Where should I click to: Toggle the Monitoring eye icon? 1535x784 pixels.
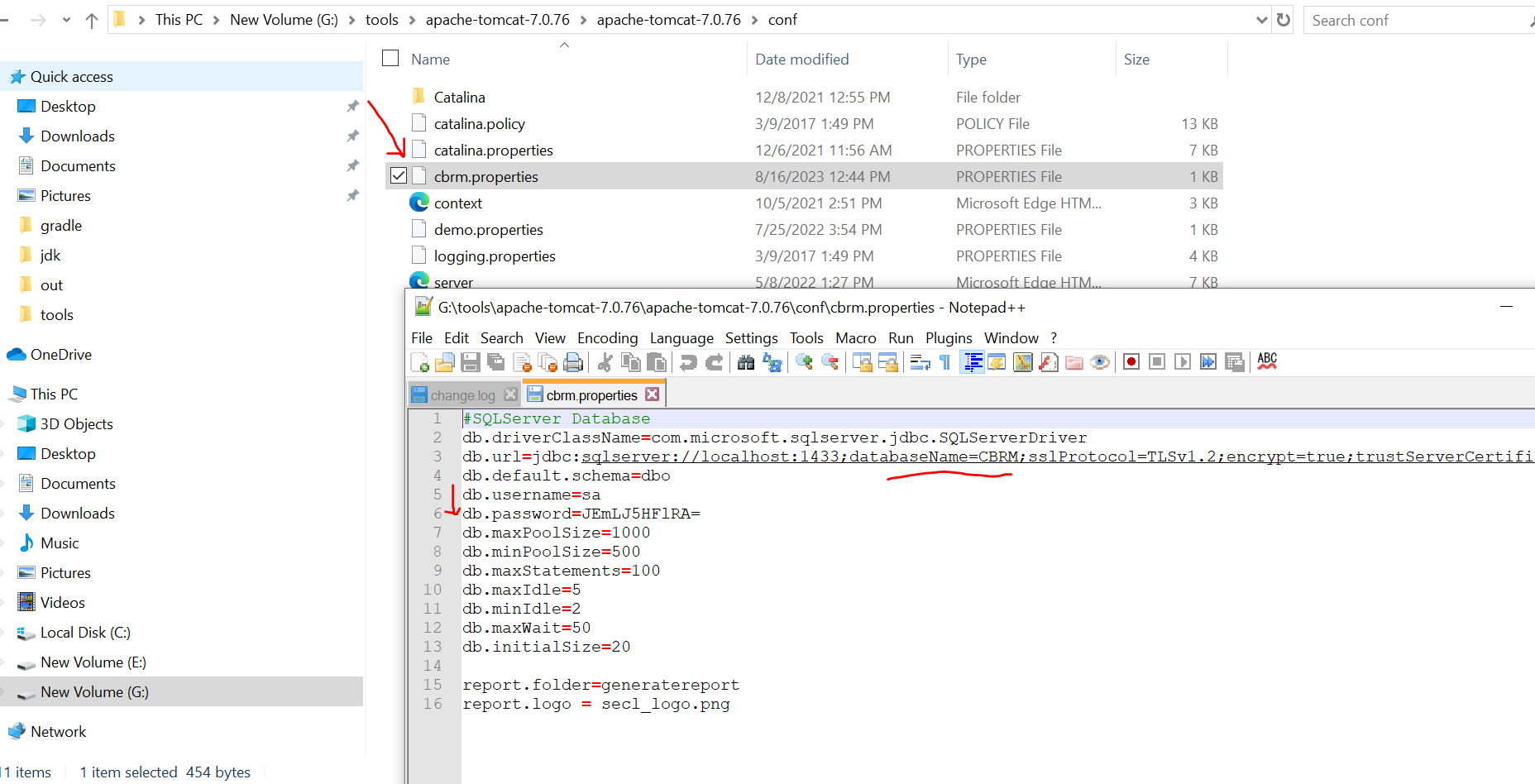[1100, 362]
